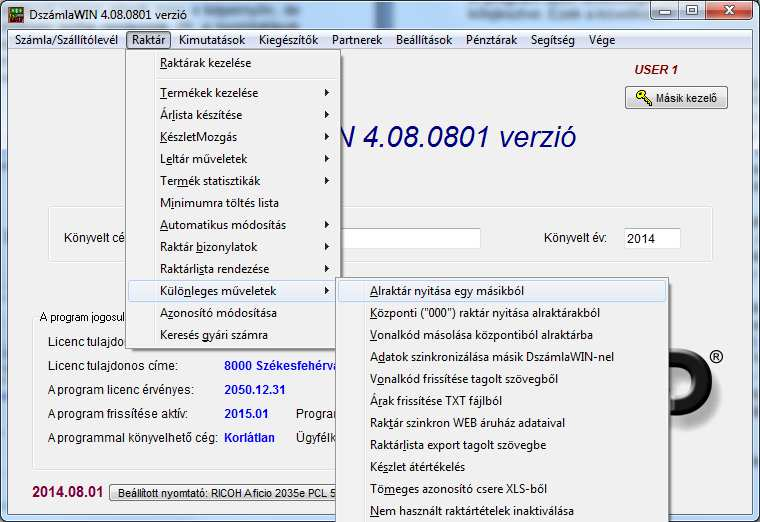Choose Keresés gyári számra
The image size is (760, 522).
pos(233,335)
